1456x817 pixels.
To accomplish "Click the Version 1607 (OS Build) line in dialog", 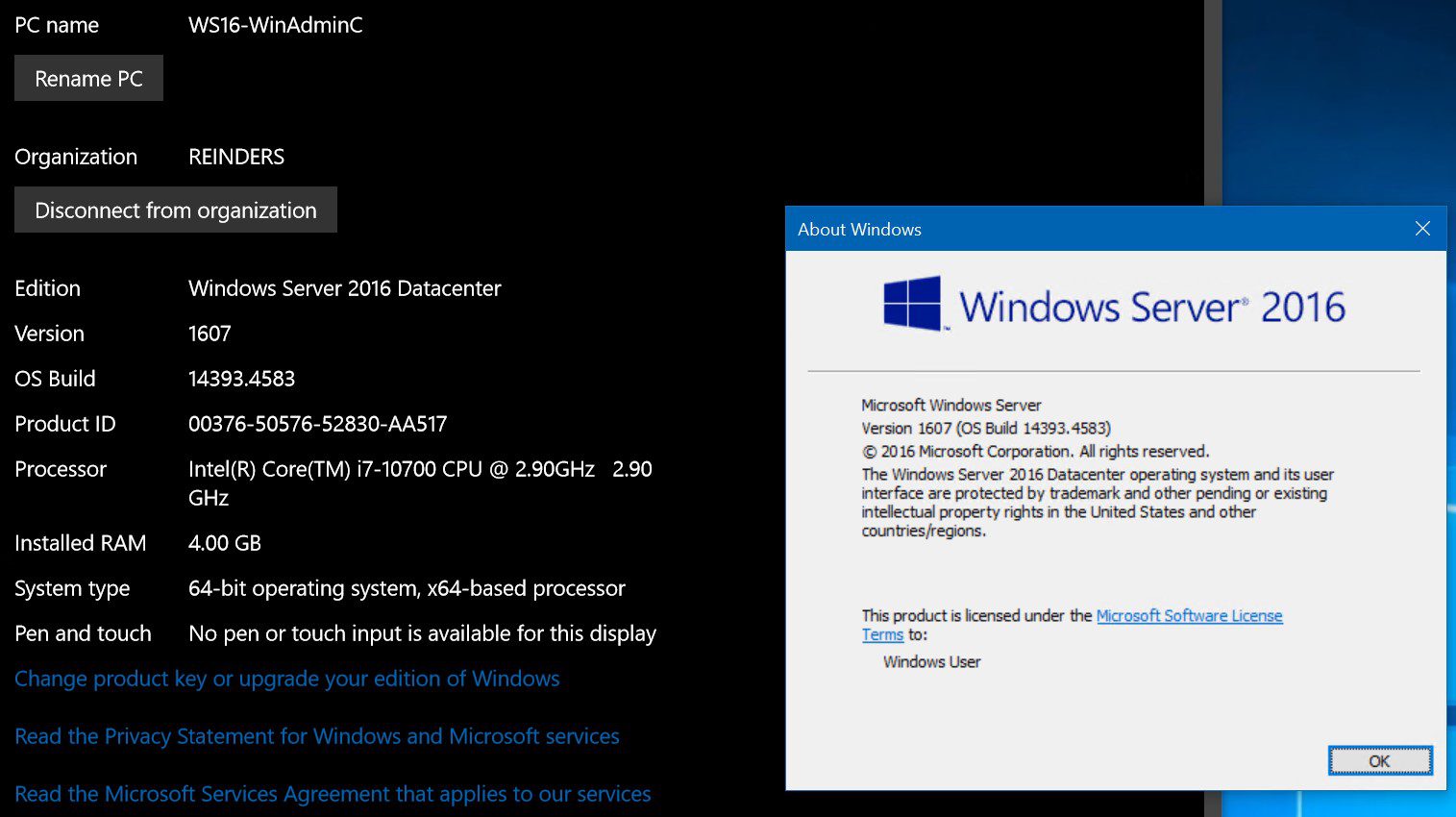I will coord(986,428).
